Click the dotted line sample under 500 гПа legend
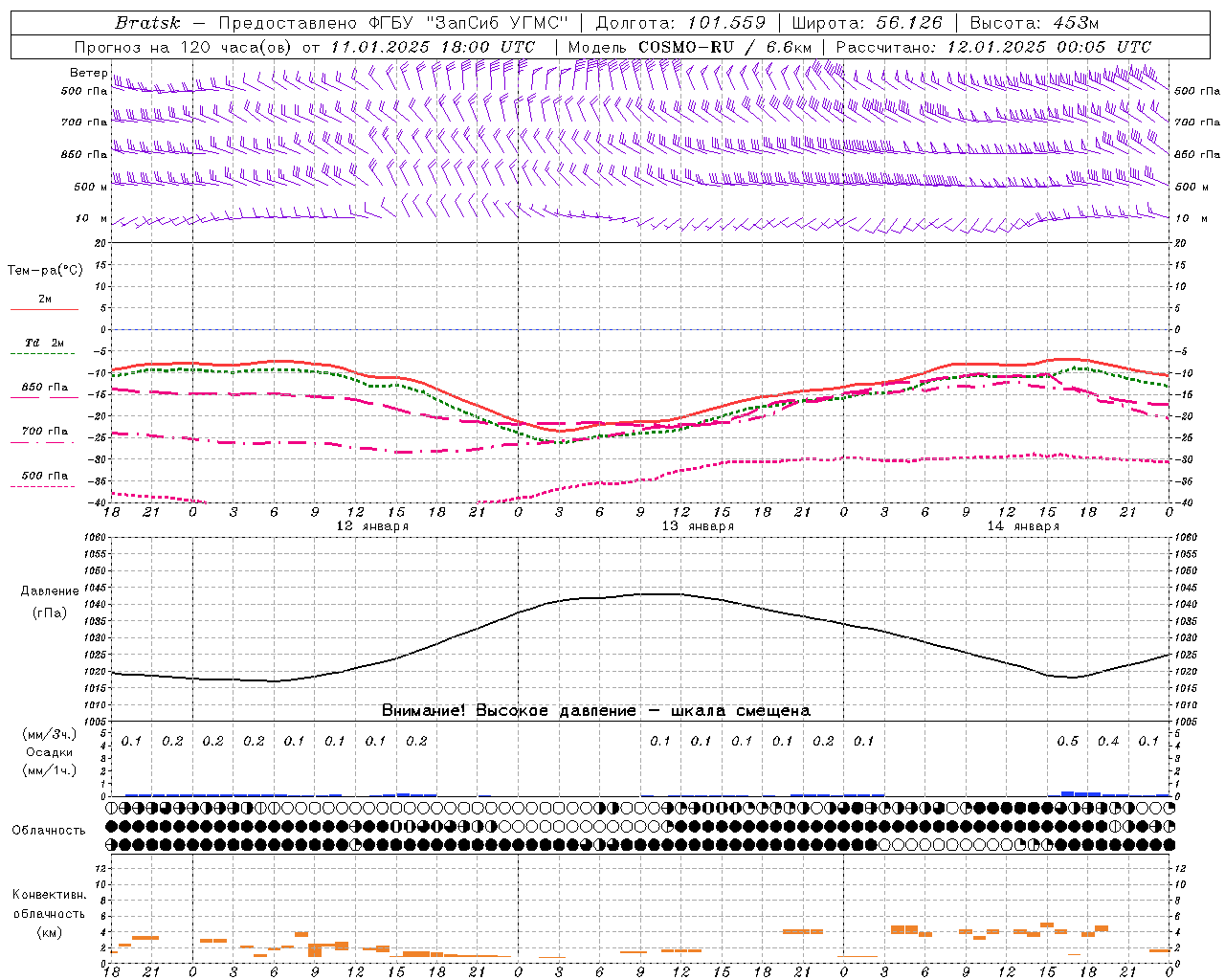1225x980 pixels. point(44,486)
